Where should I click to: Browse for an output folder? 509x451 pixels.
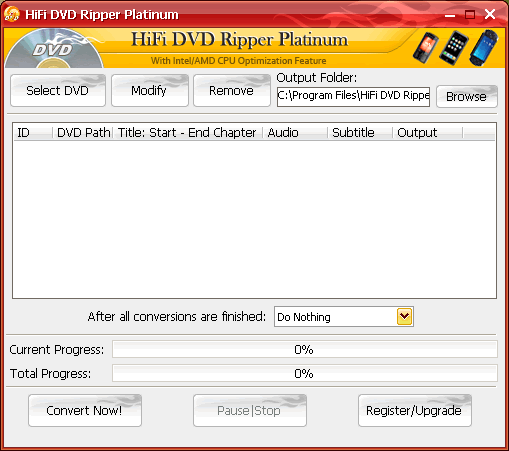coord(467,97)
